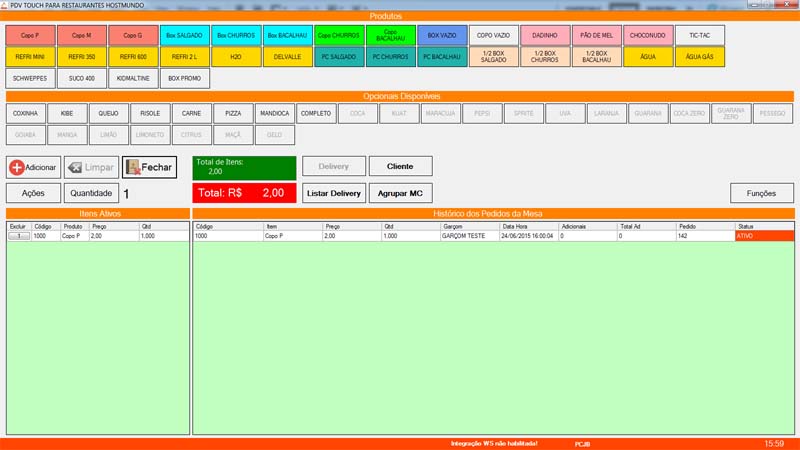Select the Copo P product
The width and height of the screenshot is (800, 450).
point(30,35)
